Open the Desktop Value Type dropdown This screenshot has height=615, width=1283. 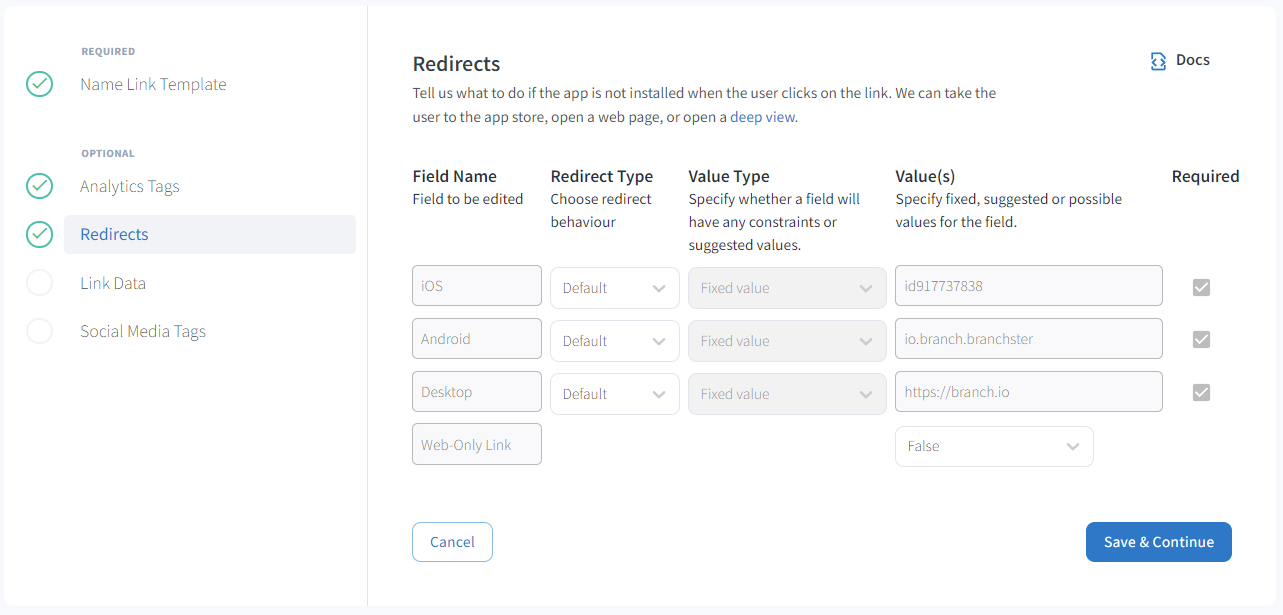point(786,394)
